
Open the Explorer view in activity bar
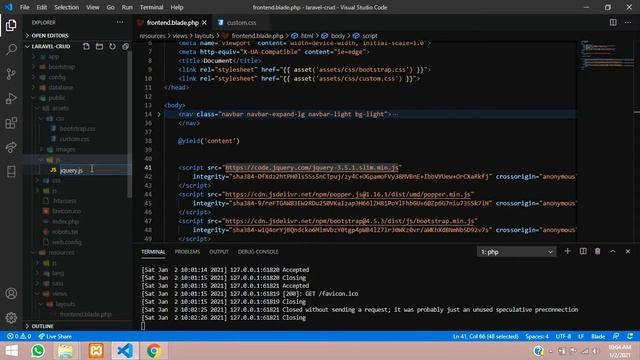[x=11, y=25]
